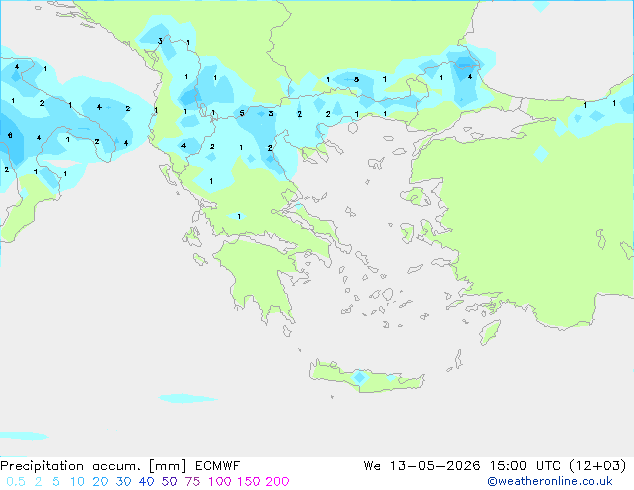634x490 pixels.
Task: Click the '(12+03)' forecast offset text
Action: tap(598, 466)
